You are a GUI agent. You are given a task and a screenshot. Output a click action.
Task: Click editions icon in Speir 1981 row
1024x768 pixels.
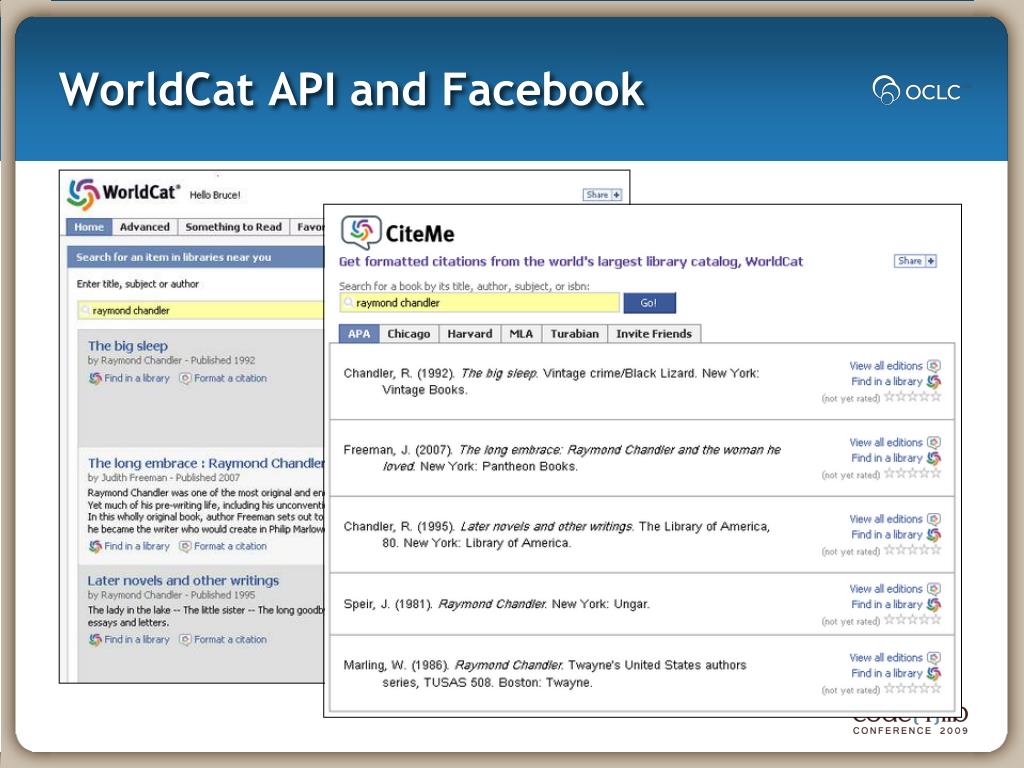tap(934, 588)
